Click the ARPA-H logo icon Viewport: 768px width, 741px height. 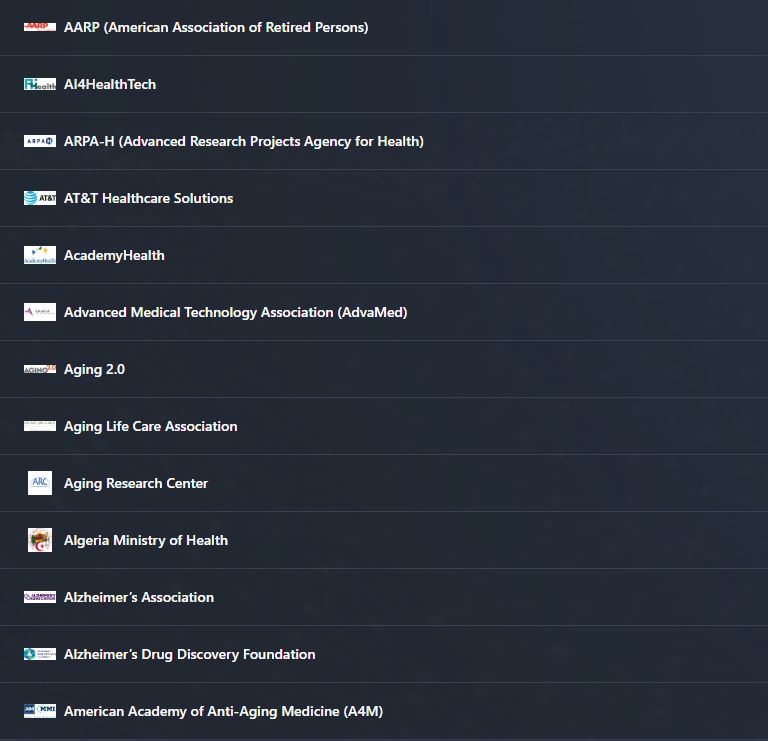pyautogui.click(x=40, y=141)
